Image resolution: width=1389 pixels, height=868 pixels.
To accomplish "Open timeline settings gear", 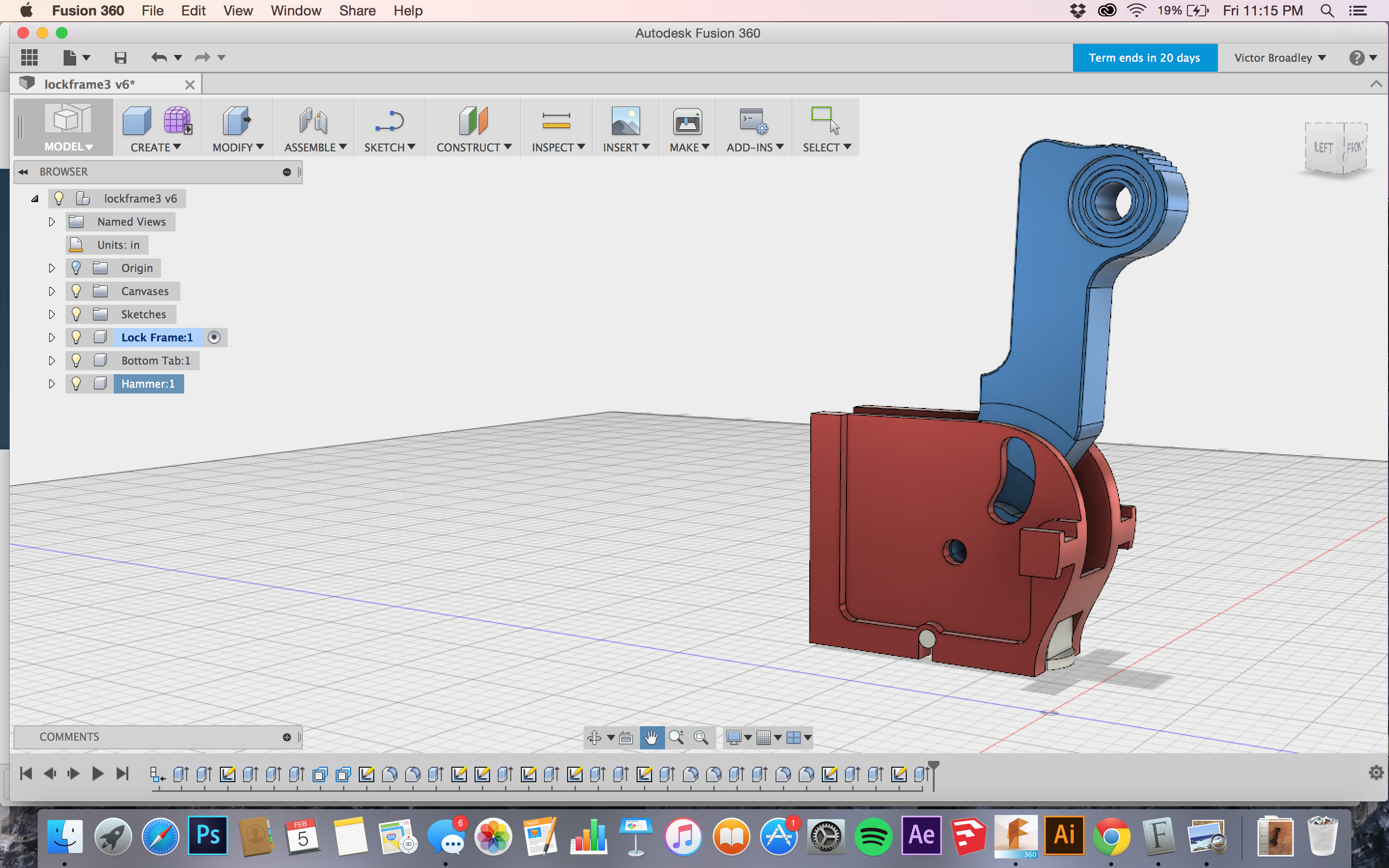I will [1376, 773].
